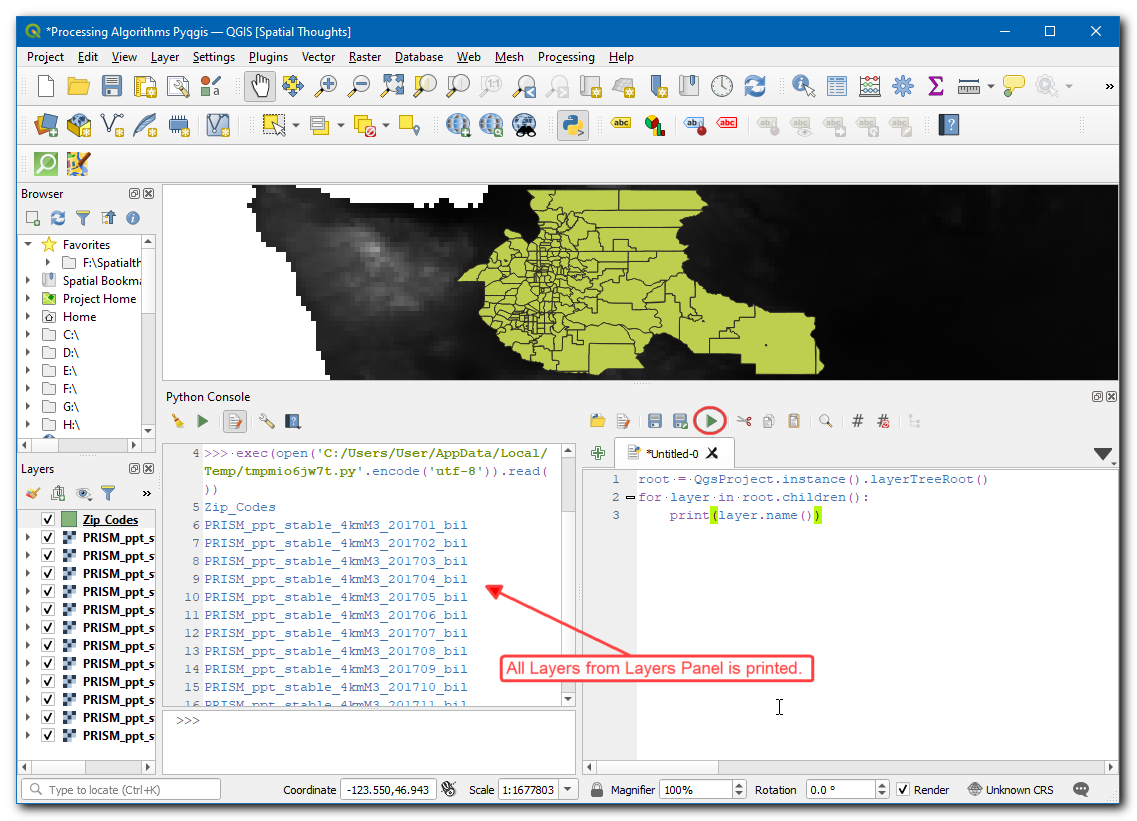Uncheck the Zip_Codes layer visibility checkbox
The height and width of the screenshot is (821, 1137).
(48, 519)
